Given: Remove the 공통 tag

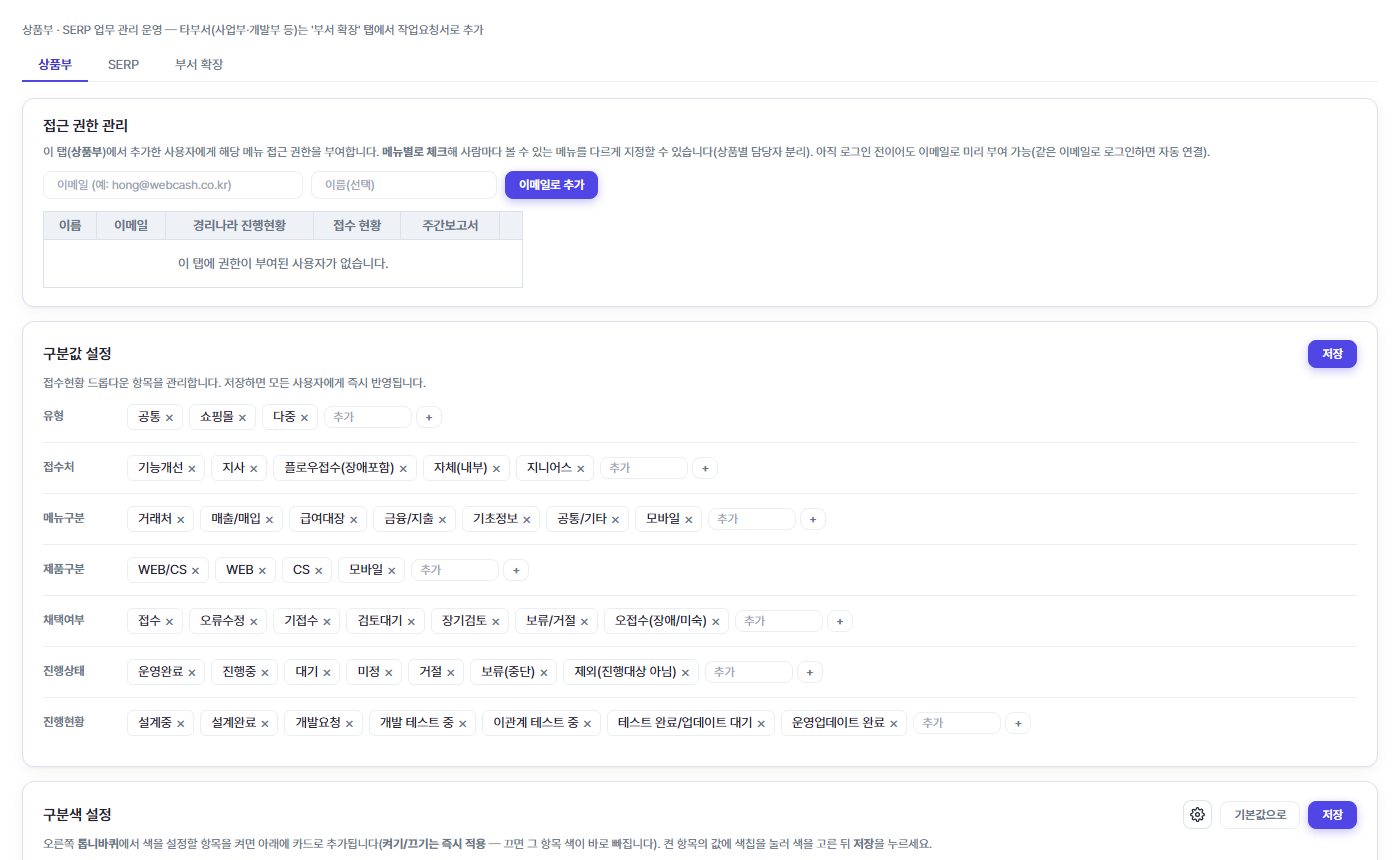Looking at the screenshot, I should 169,417.
